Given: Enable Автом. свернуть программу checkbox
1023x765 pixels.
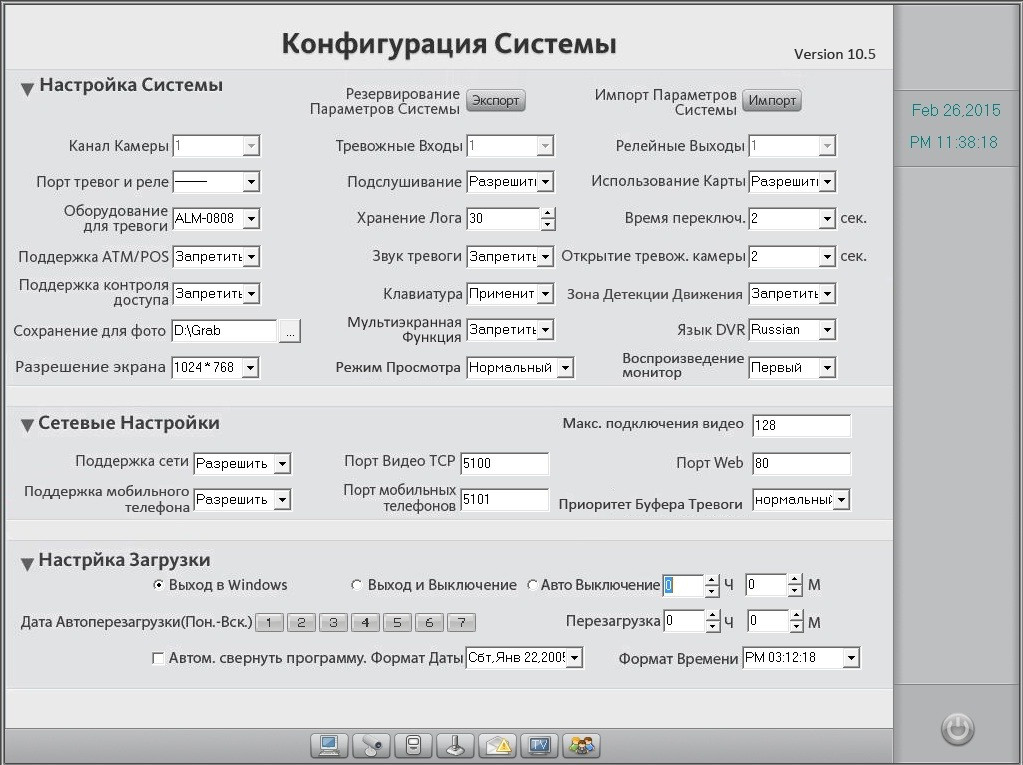Looking at the screenshot, I should click(x=158, y=658).
